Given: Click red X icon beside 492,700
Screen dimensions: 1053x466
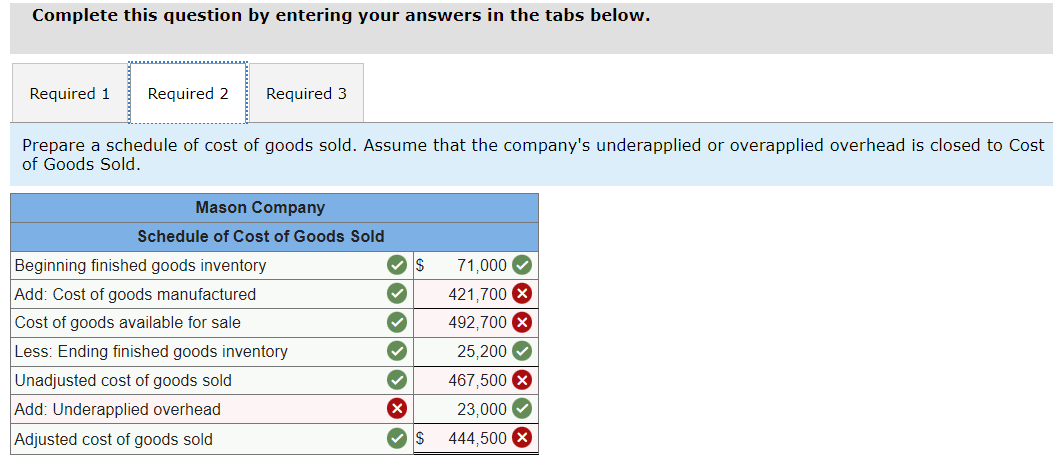Looking at the screenshot, I should point(522,323).
